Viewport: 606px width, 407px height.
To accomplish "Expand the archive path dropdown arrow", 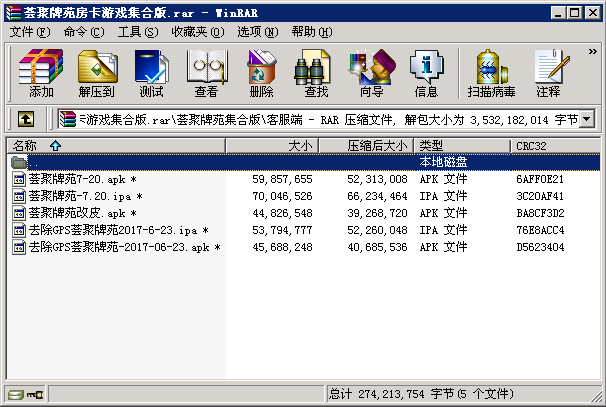I will (x=587, y=120).
